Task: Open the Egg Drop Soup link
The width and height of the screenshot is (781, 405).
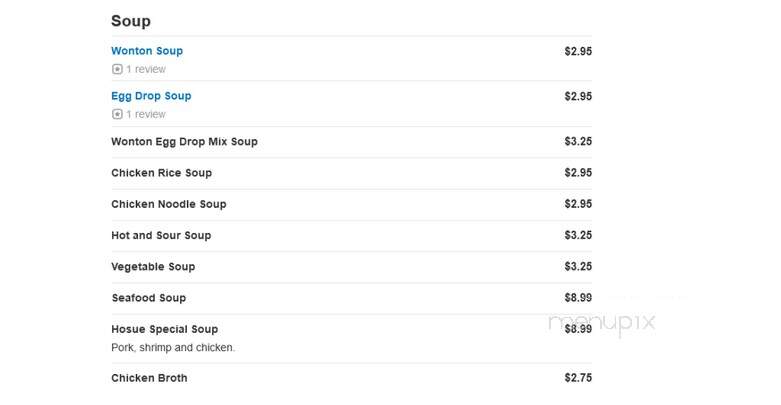Action: coord(151,96)
